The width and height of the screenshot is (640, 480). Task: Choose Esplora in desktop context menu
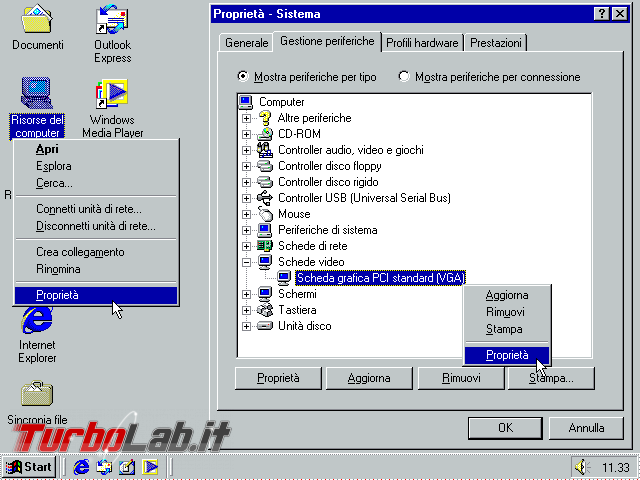96,166
